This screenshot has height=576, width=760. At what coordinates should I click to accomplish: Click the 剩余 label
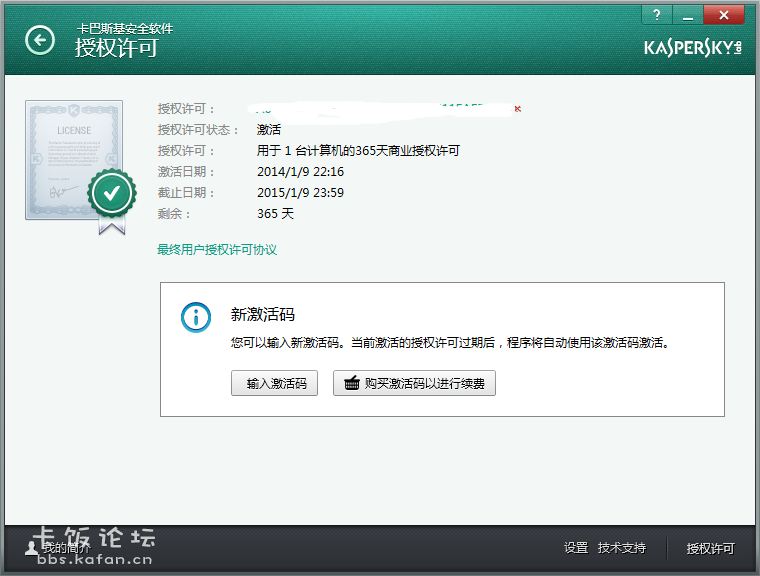(x=174, y=213)
